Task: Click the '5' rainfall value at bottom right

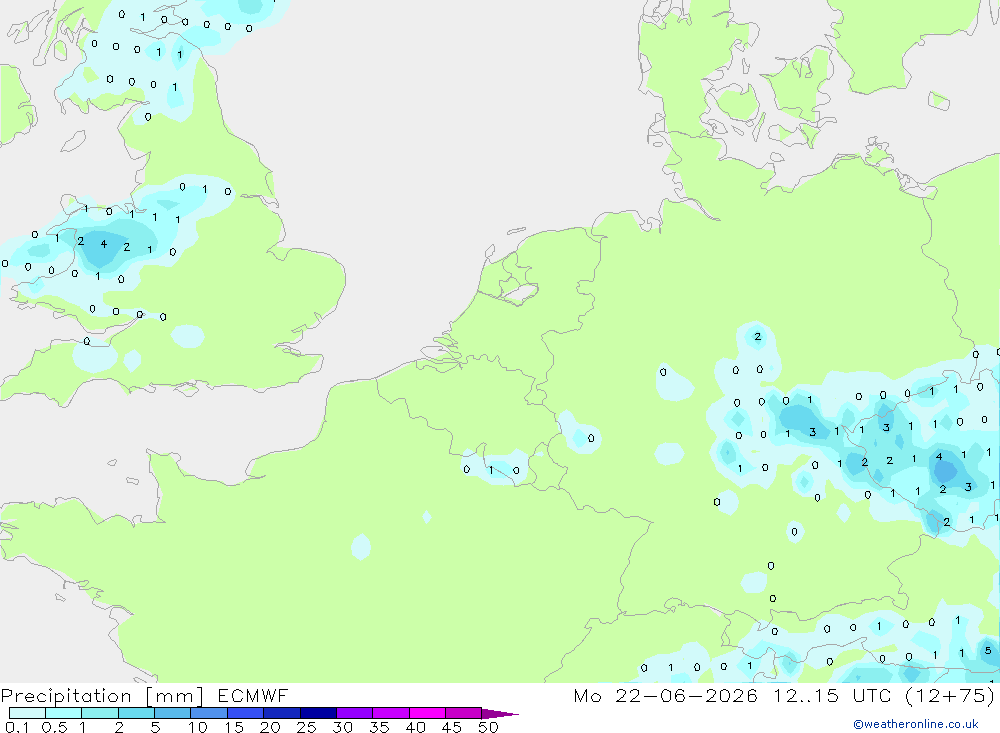Action: tap(988, 651)
